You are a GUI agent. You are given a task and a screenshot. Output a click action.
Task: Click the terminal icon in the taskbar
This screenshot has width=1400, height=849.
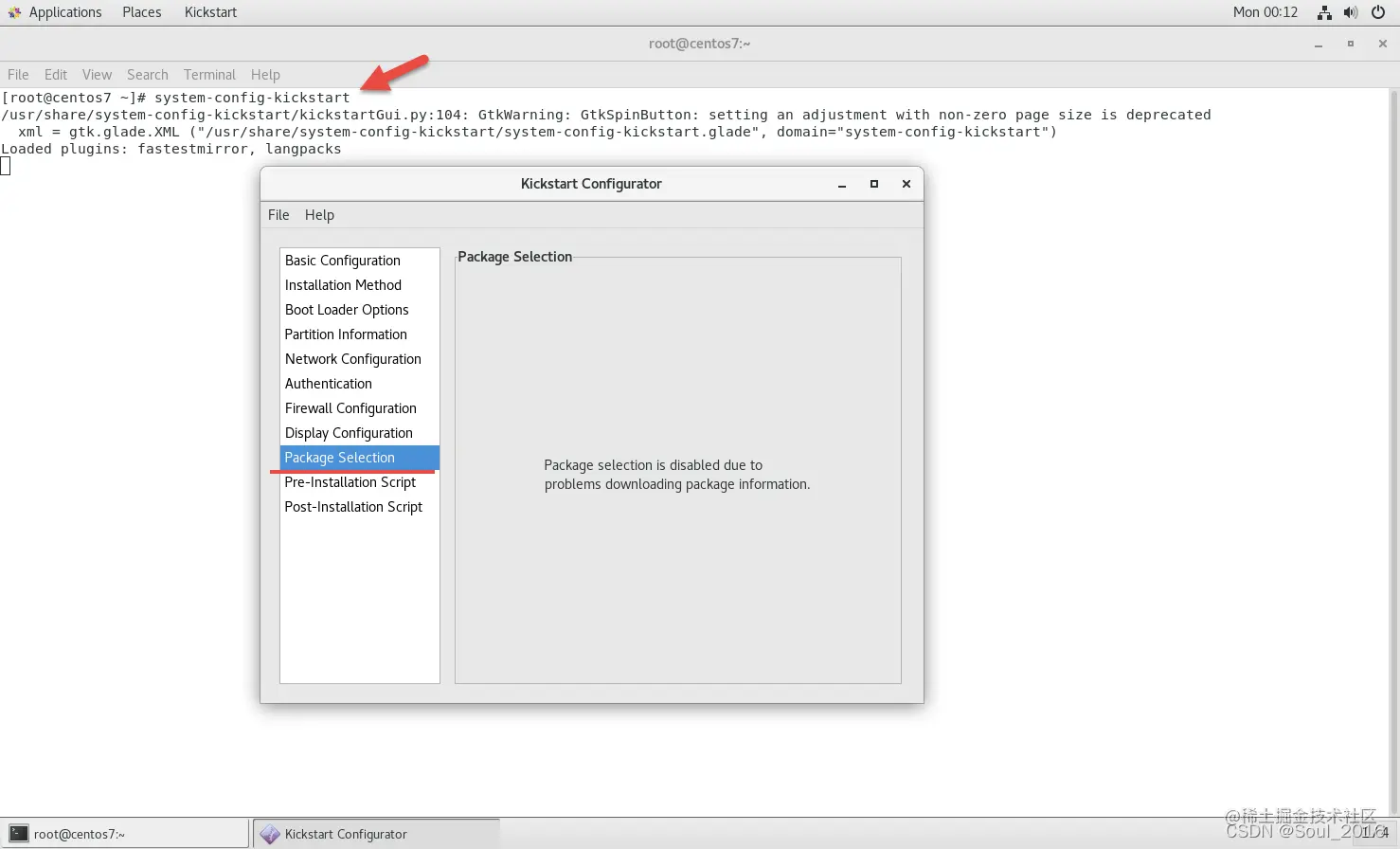pyautogui.click(x=19, y=834)
